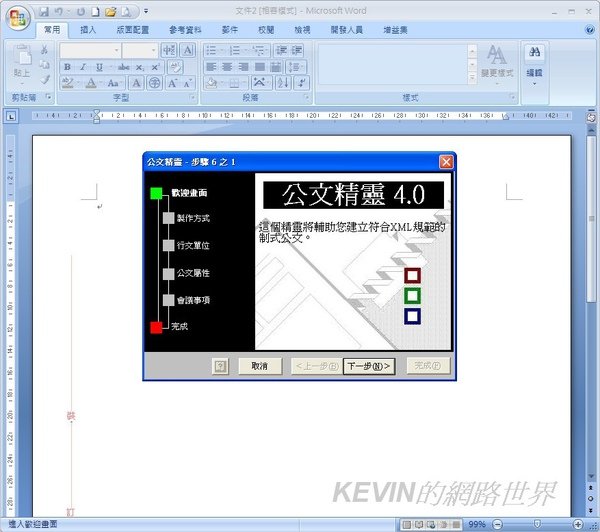600x532 pixels.
Task: Open the font name combo box
Action: click(x=90, y=50)
